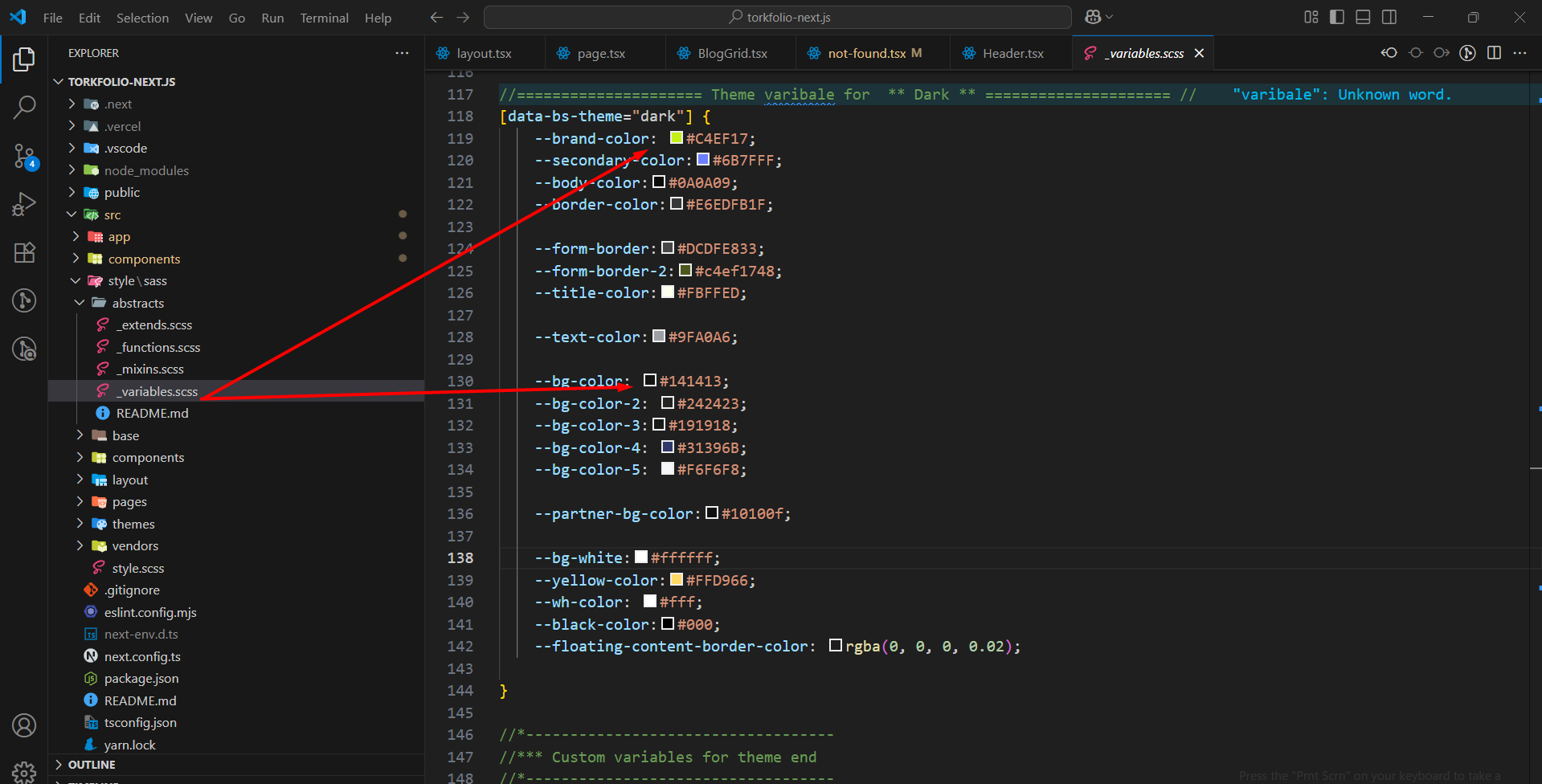Toggle the Secondary Side Bar
1542x784 pixels.
1389,17
